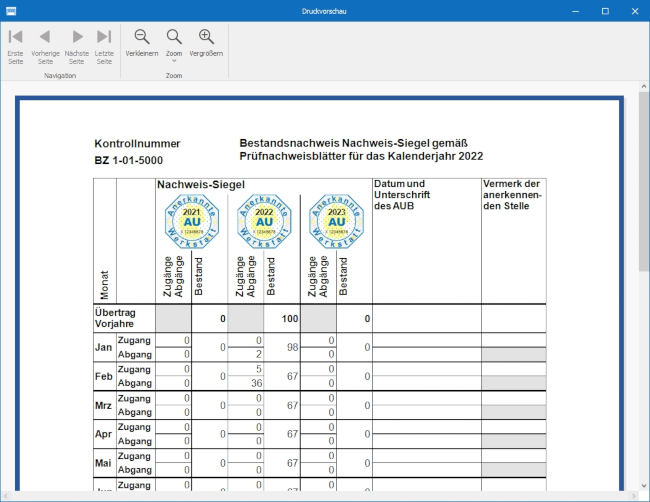This screenshot has height=502, width=650.
Task: Click the 2021 AU seal image
Action: [191, 220]
